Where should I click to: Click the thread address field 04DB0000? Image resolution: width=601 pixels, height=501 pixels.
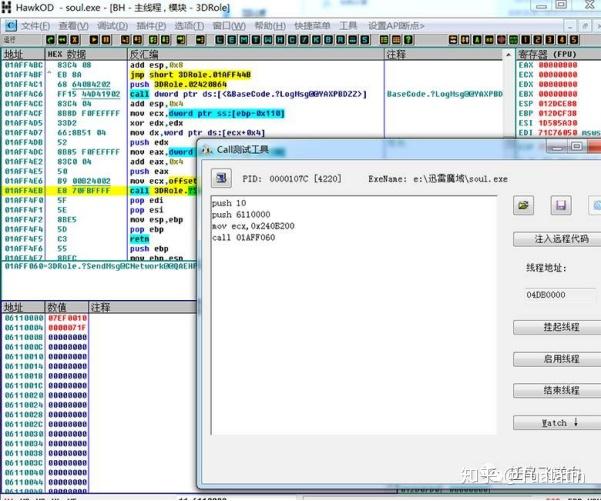tap(561, 294)
